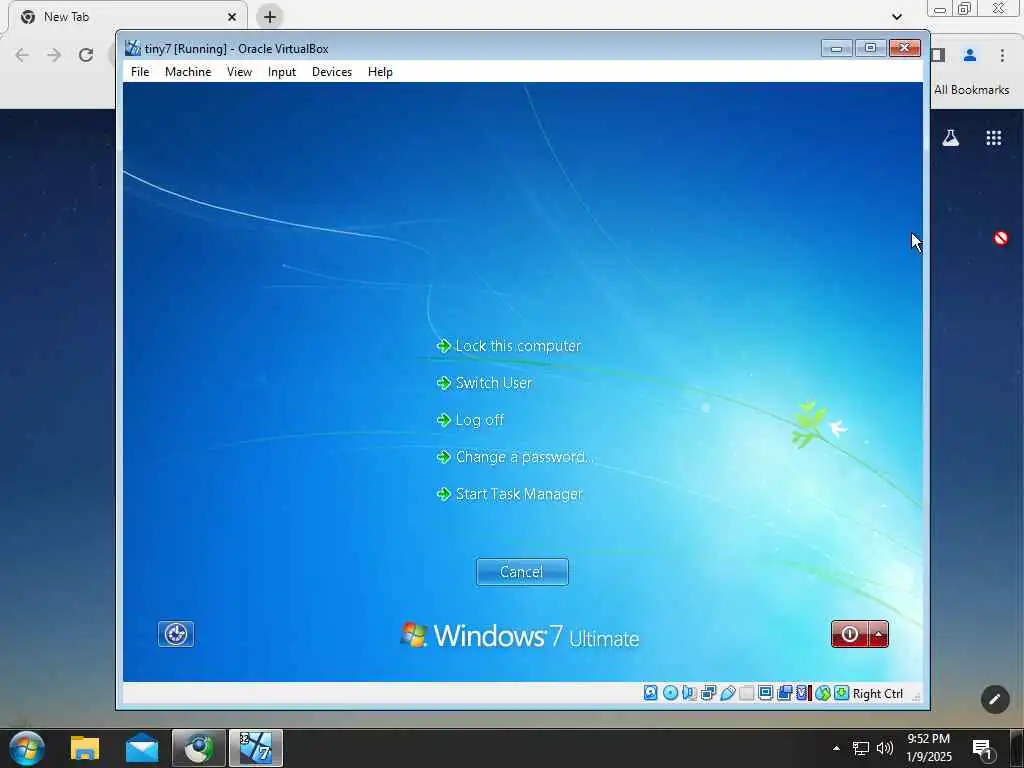Viewport: 1024px width, 768px height.
Task: Click the Chrome reload button
Action: [x=86, y=55]
